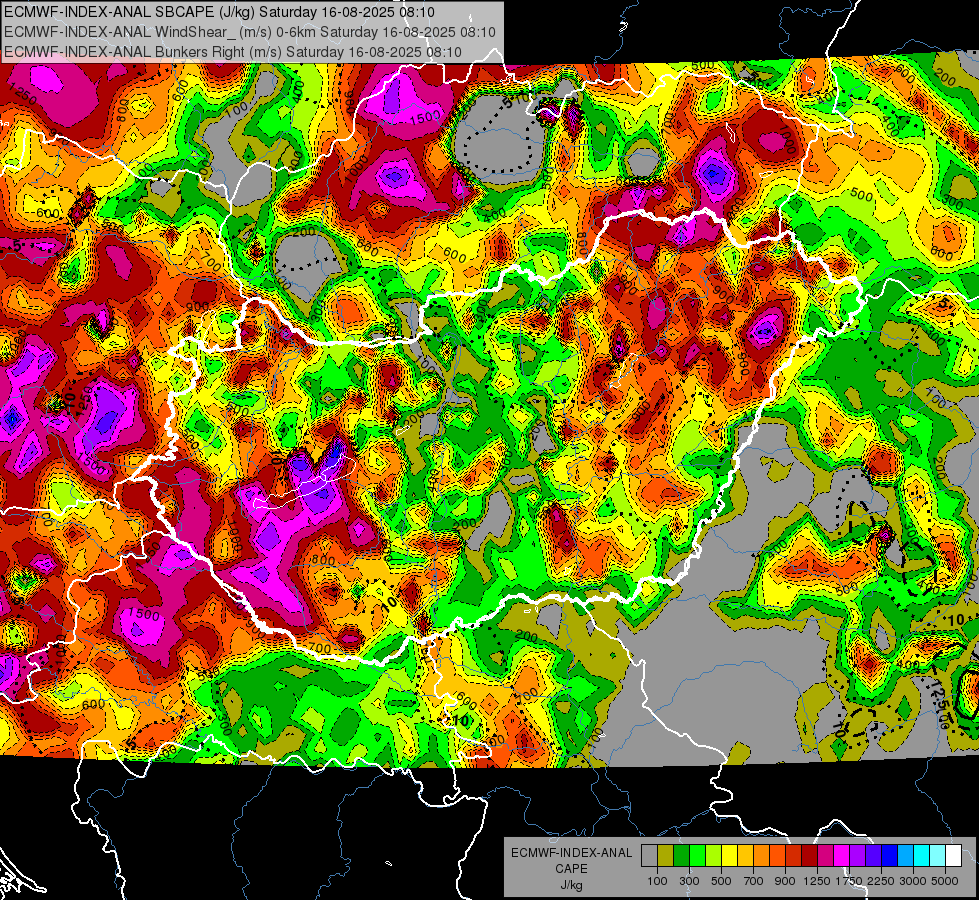Click the WindShear 0-6km header line

(x=250, y=32)
